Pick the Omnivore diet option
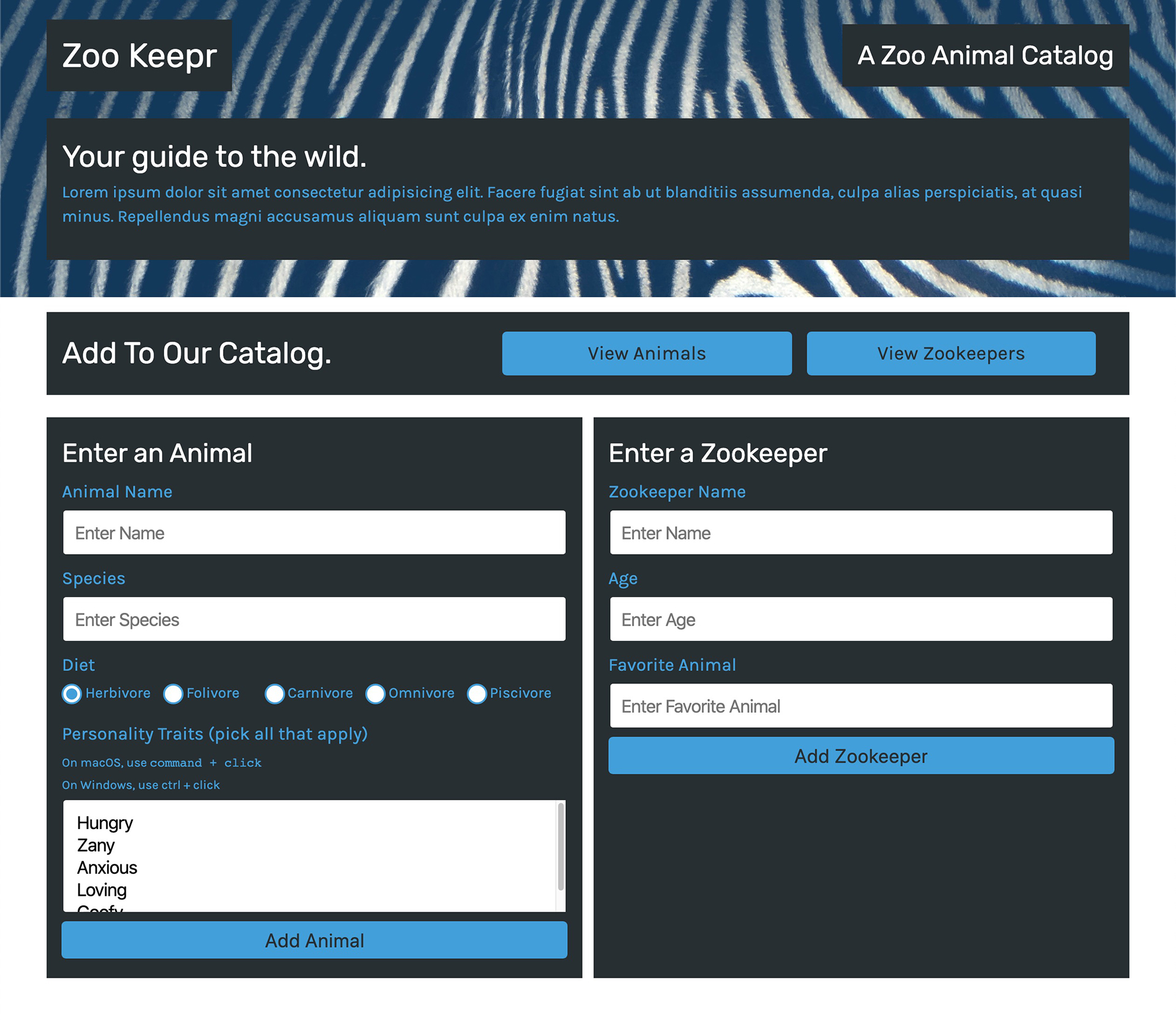Screen dimensions: 1176x1020 click(375, 694)
